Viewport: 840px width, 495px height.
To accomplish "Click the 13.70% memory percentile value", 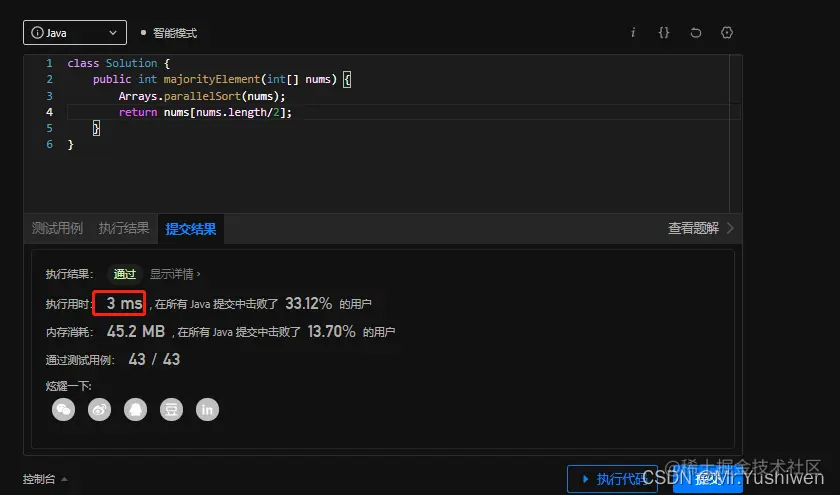I will 331,331.
